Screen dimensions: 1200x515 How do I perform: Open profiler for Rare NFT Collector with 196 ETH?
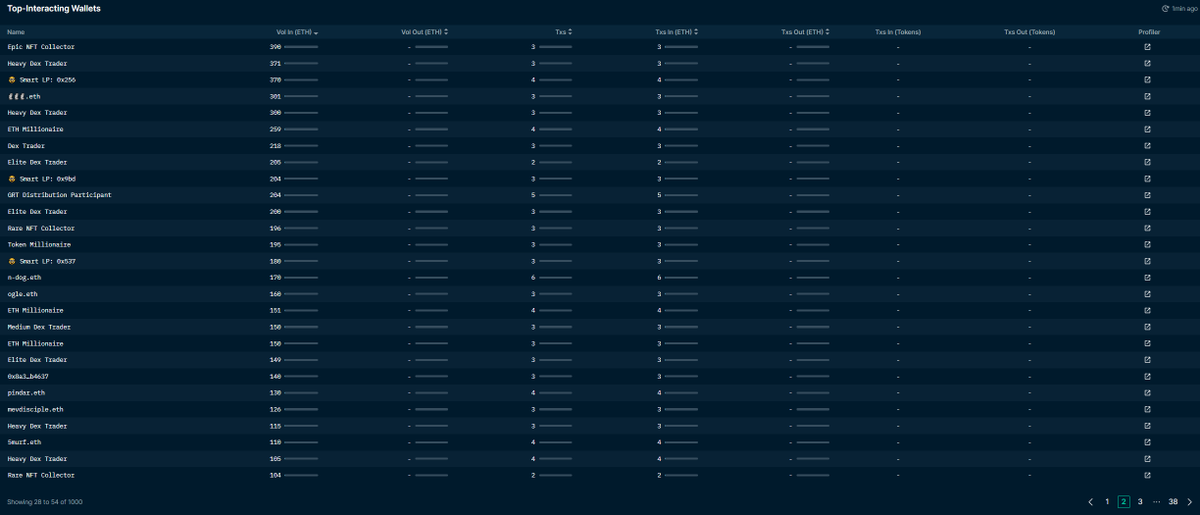(x=1147, y=228)
